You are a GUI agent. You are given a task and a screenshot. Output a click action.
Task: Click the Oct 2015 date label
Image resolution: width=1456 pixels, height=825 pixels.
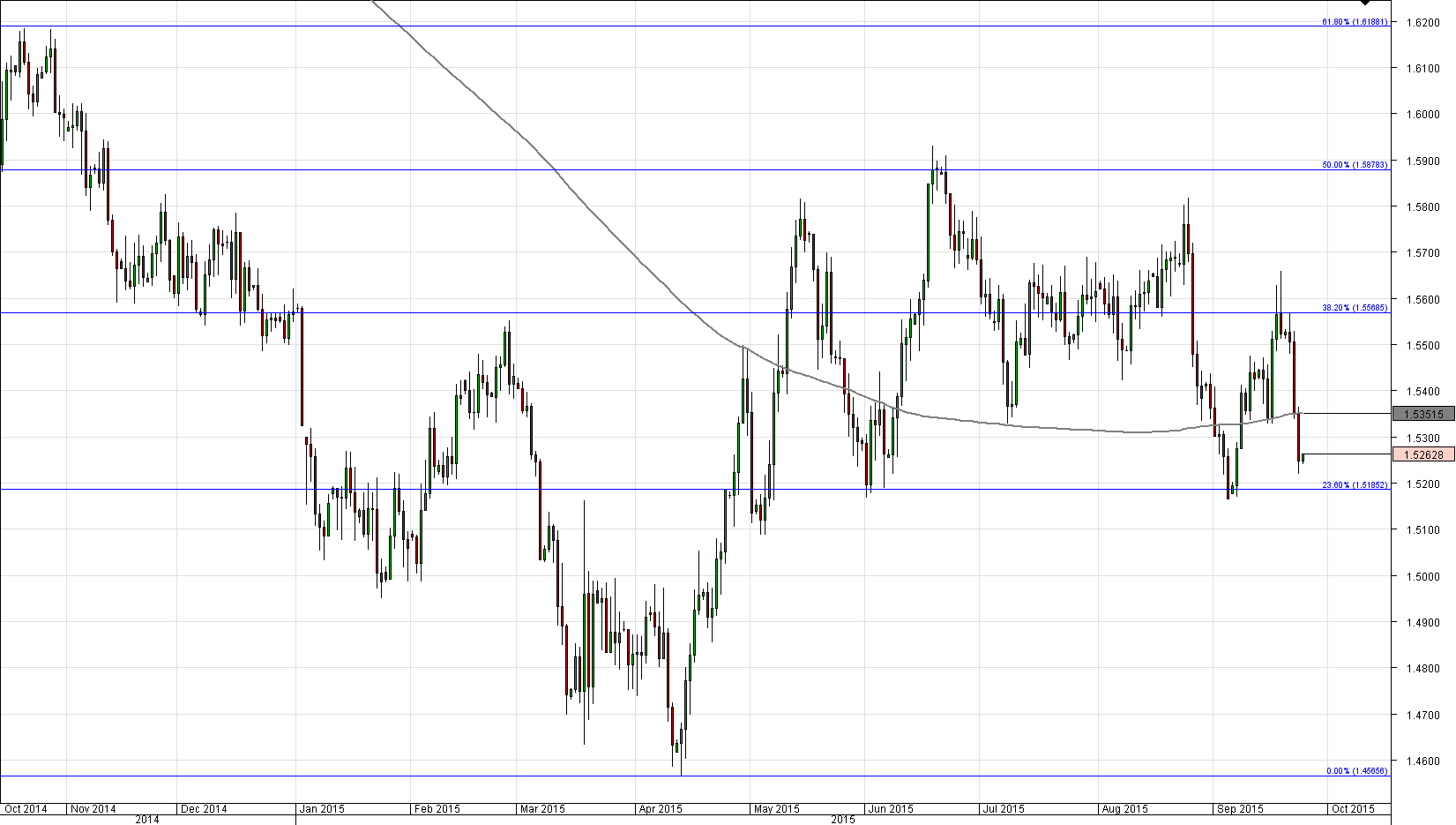[x=1353, y=808]
